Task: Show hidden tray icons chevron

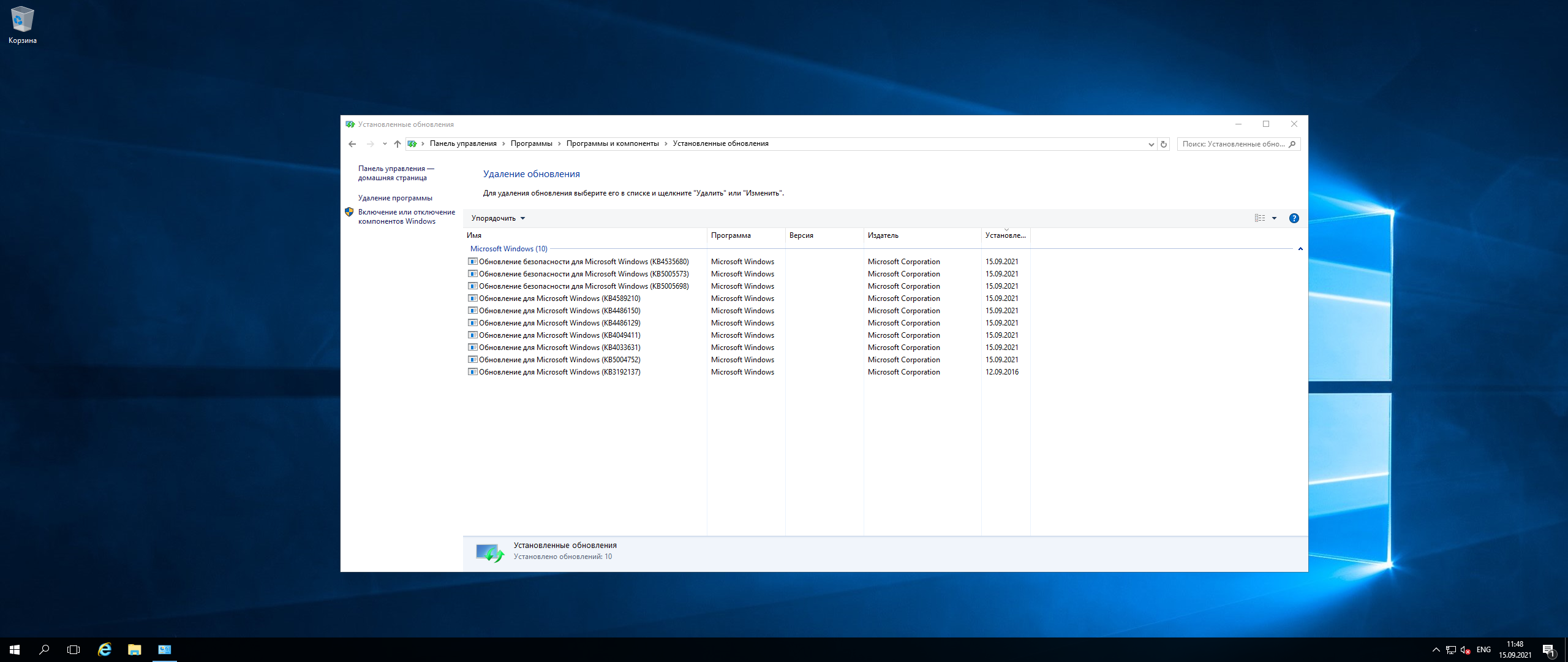Action: coord(1436,650)
